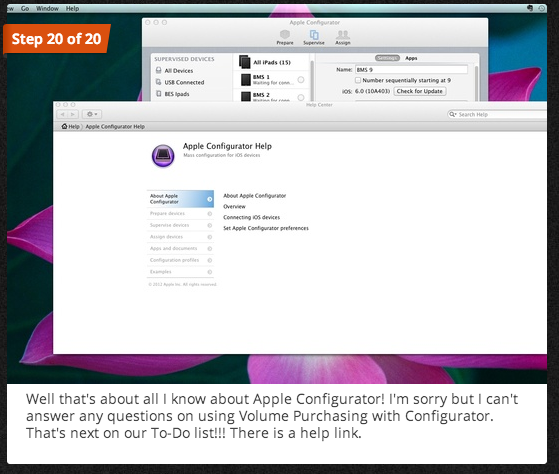Open the Overview help article

tap(234, 206)
